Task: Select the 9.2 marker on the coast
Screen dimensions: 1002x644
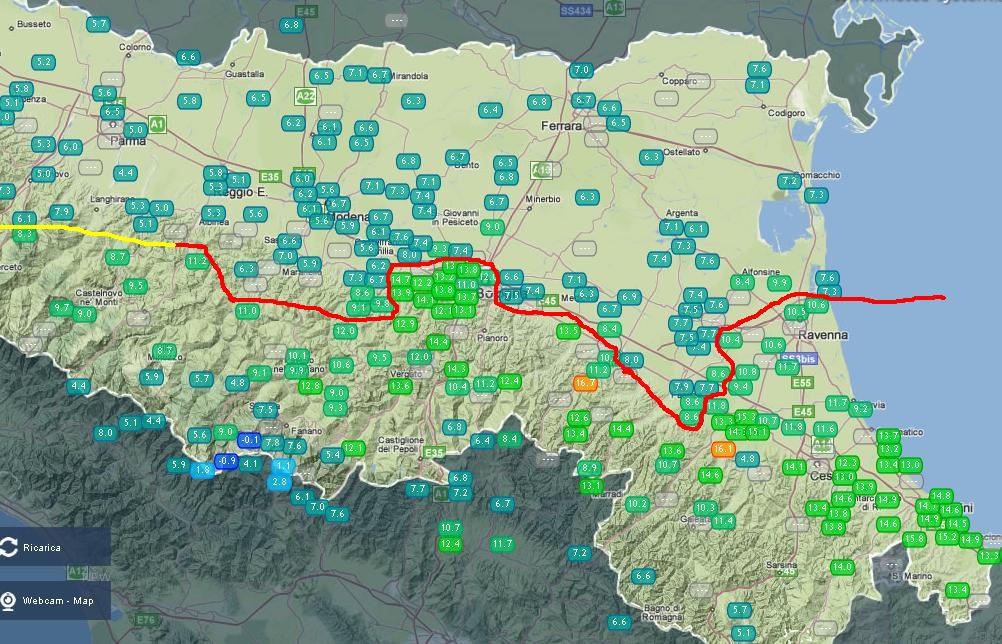Action: click(860, 408)
